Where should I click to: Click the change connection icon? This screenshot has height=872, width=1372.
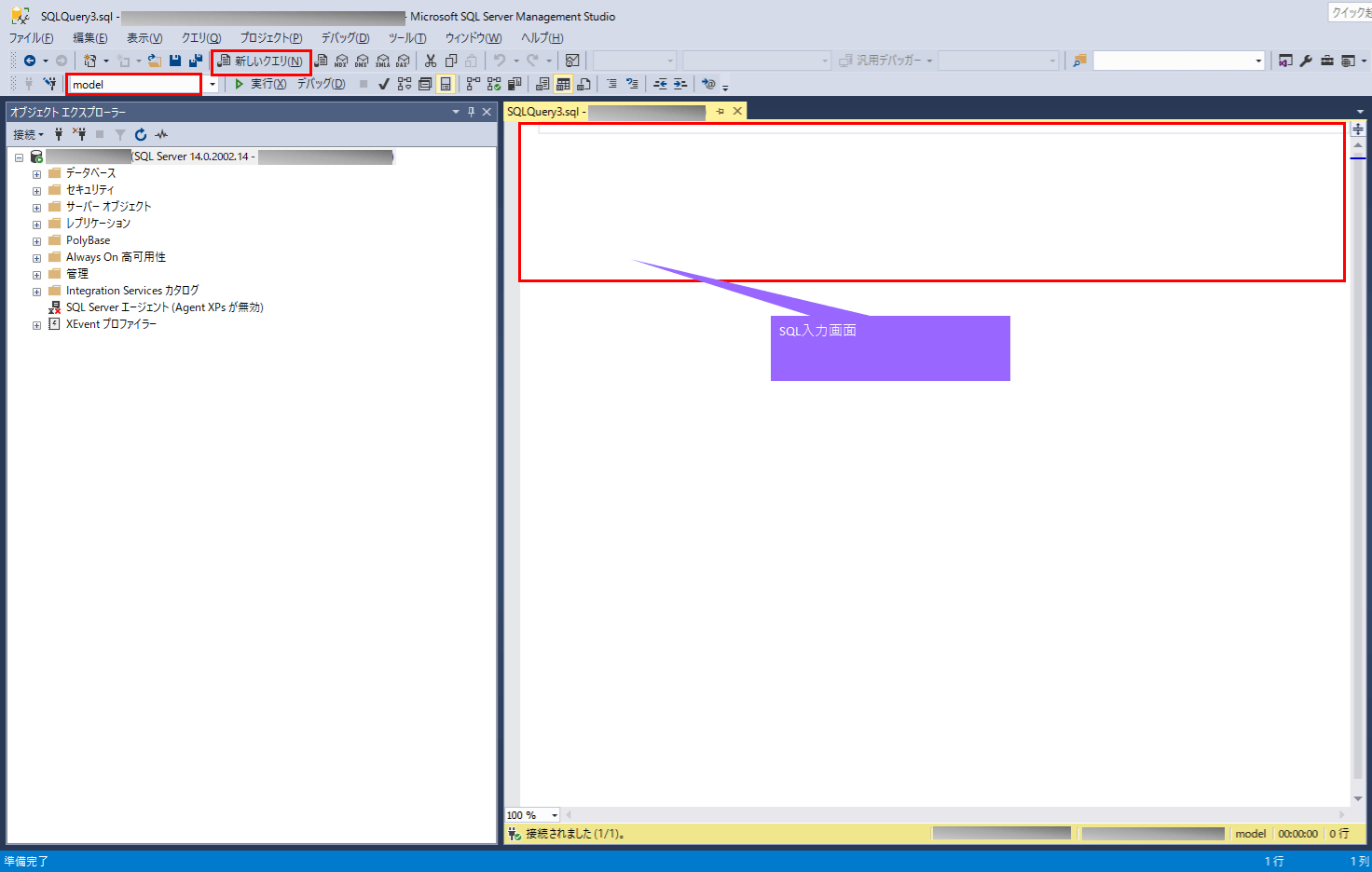pyautogui.click(x=50, y=84)
